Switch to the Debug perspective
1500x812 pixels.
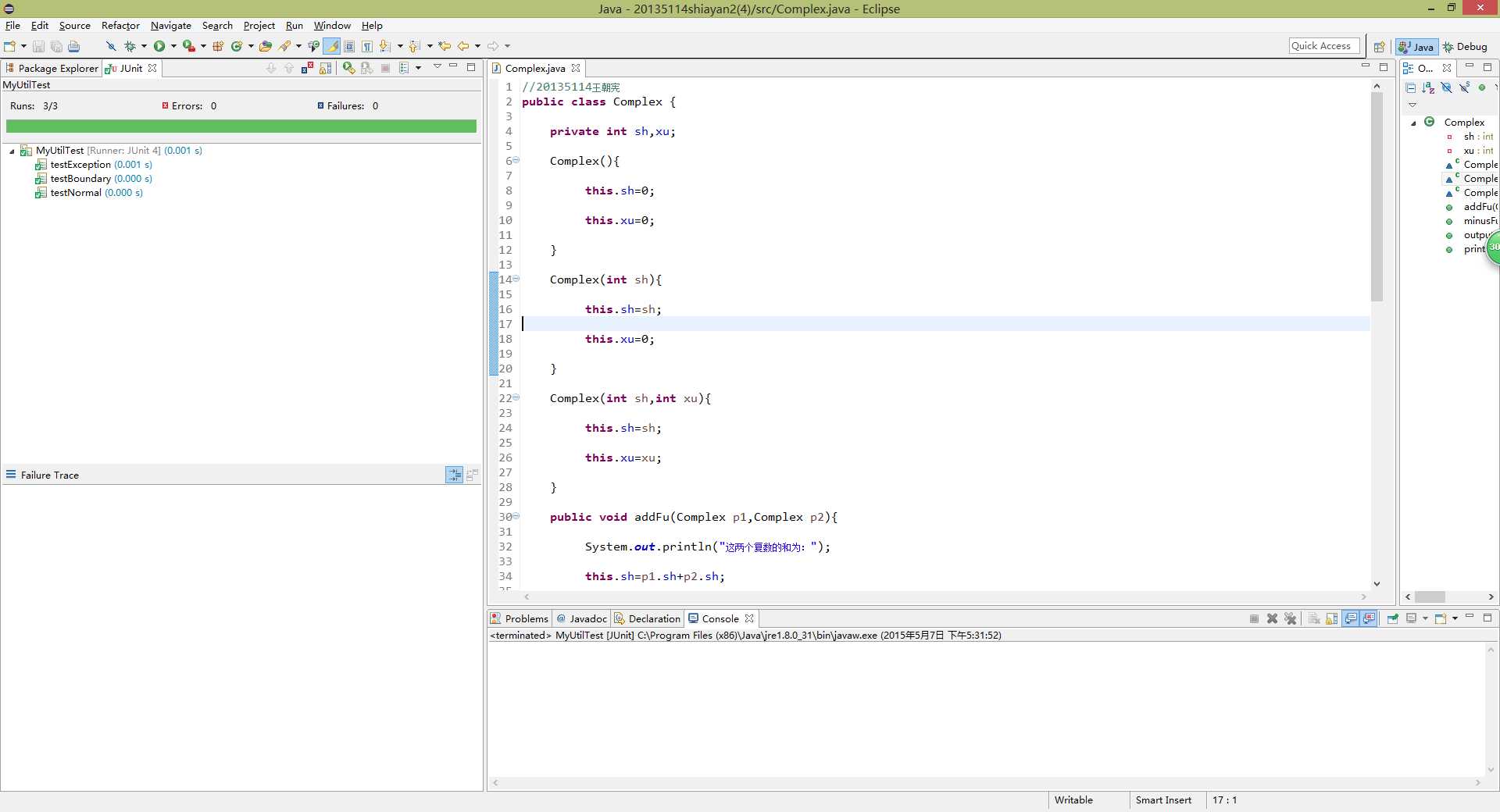pos(1465,47)
